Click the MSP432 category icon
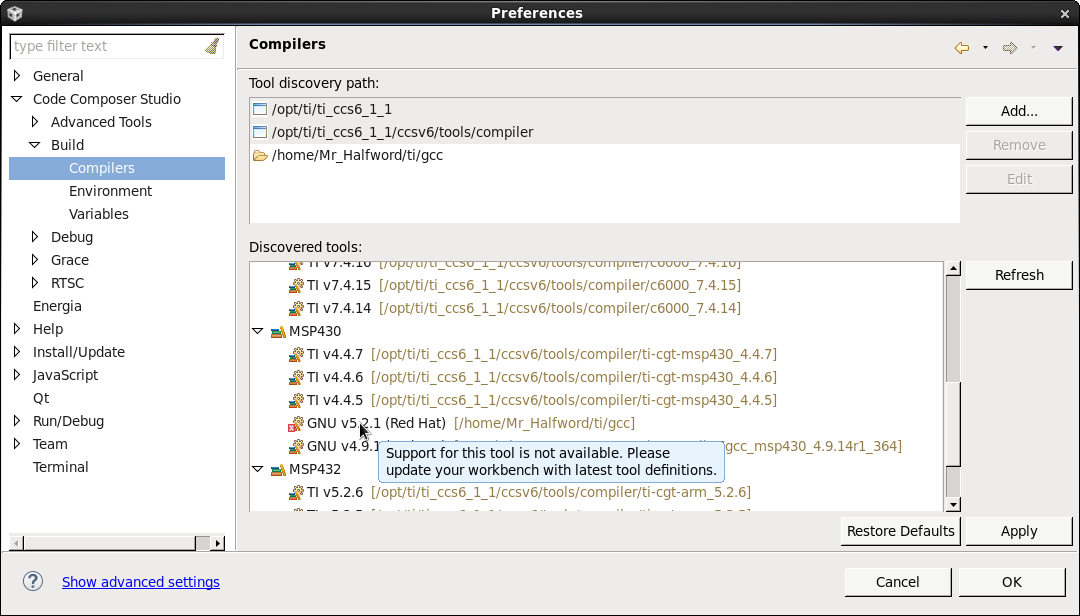The width and height of the screenshot is (1080, 616). pos(278,469)
